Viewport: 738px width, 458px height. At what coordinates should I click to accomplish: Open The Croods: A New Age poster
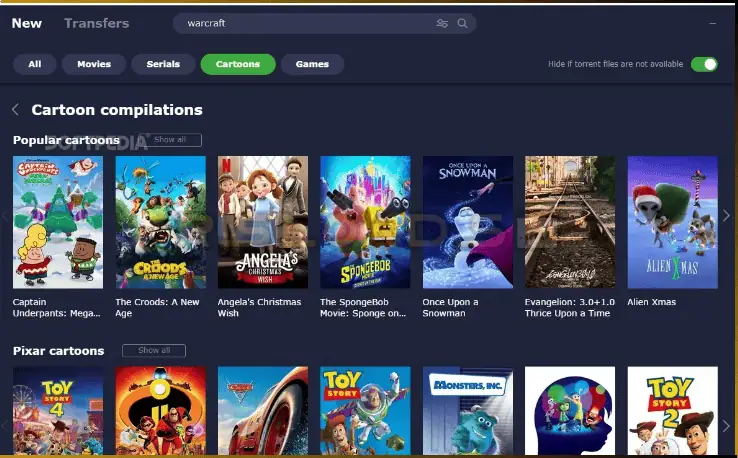tap(160, 222)
